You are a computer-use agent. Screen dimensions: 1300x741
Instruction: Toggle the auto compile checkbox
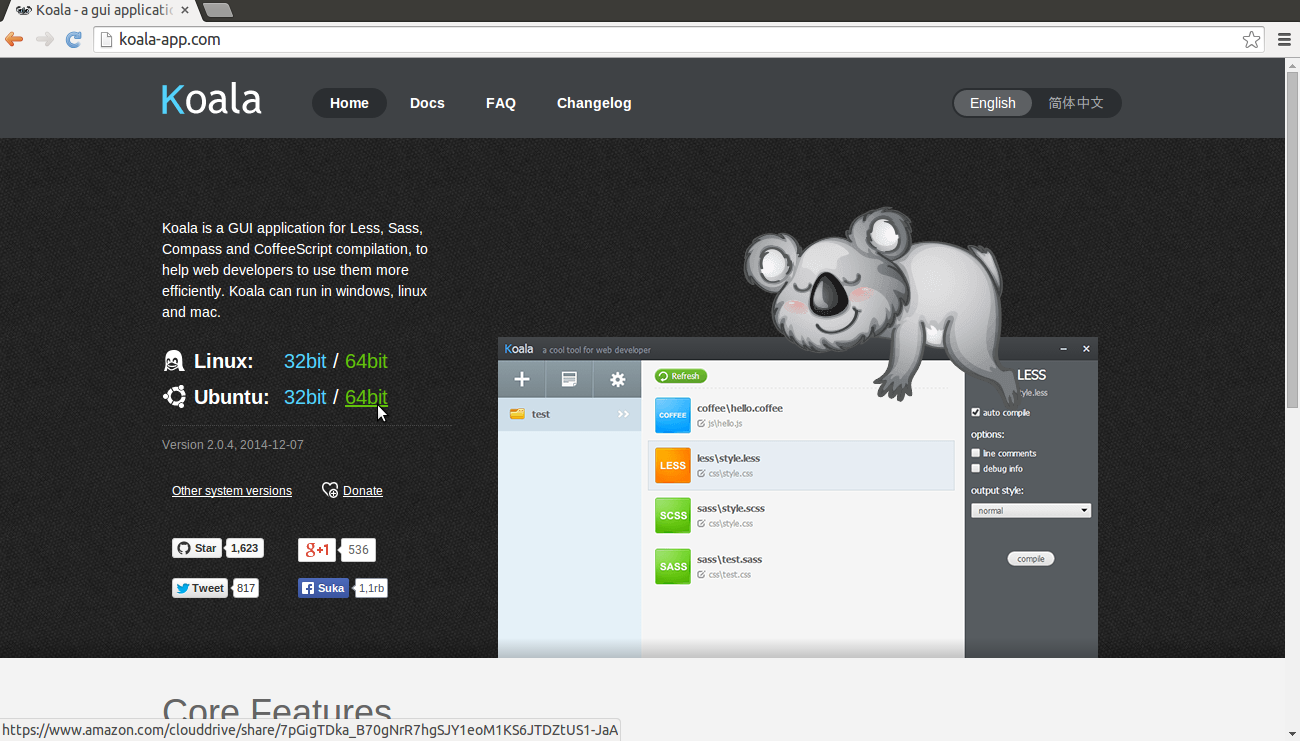(x=976, y=413)
